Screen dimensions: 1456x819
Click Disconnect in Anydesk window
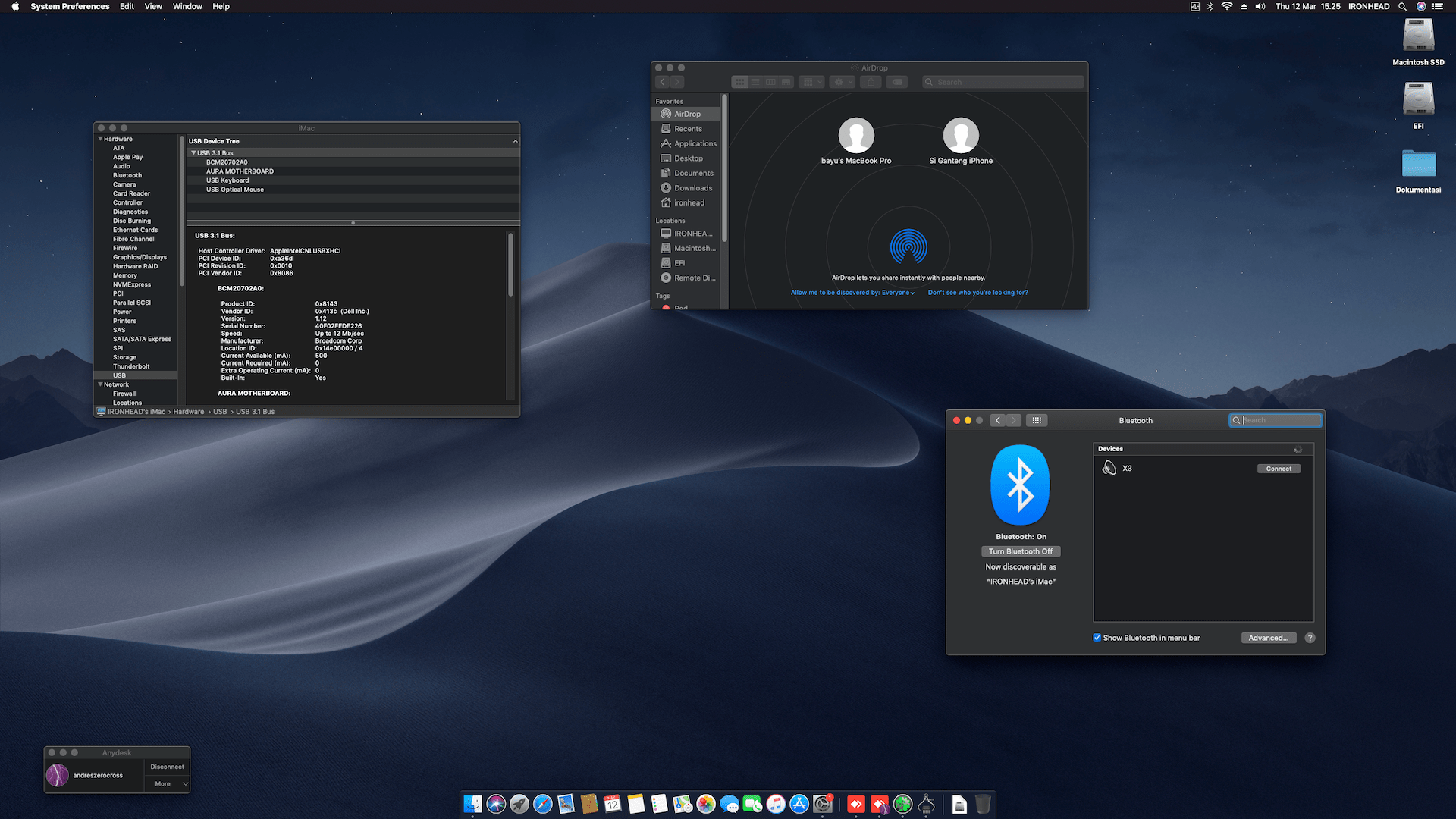click(x=167, y=767)
